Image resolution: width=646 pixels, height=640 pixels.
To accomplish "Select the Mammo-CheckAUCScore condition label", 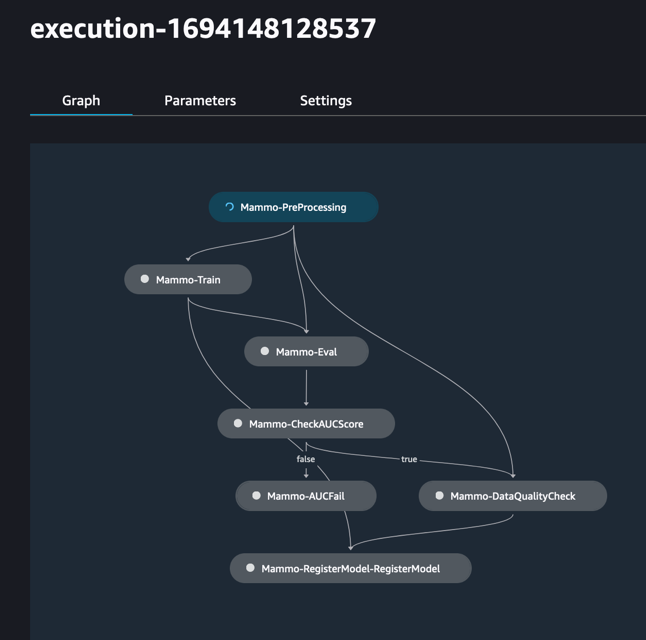I will click(x=306, y=424).
